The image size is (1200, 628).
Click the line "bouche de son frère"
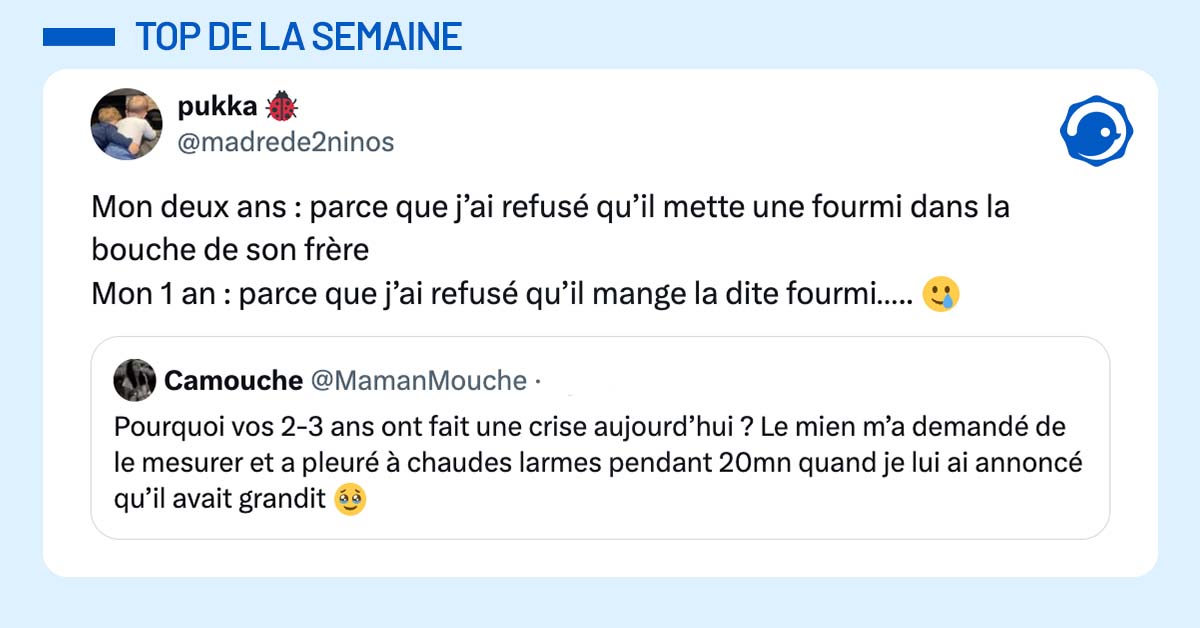tap(230, 250)
